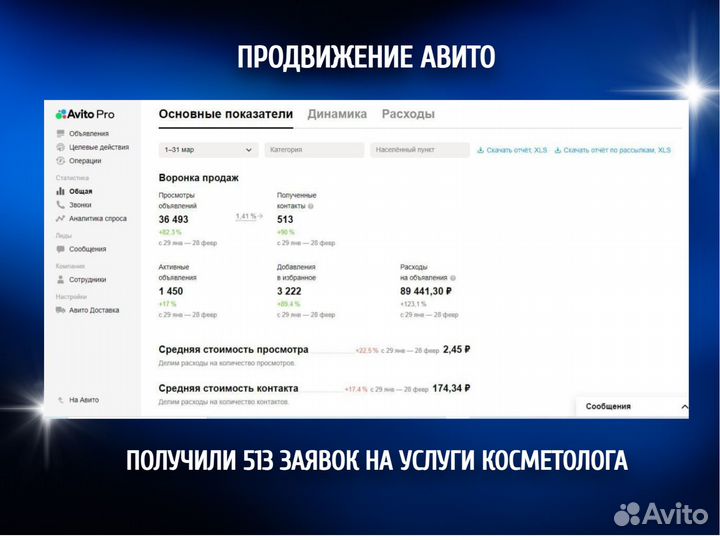
Task: Go to Звонки statistics section
Action: [80, 205]
